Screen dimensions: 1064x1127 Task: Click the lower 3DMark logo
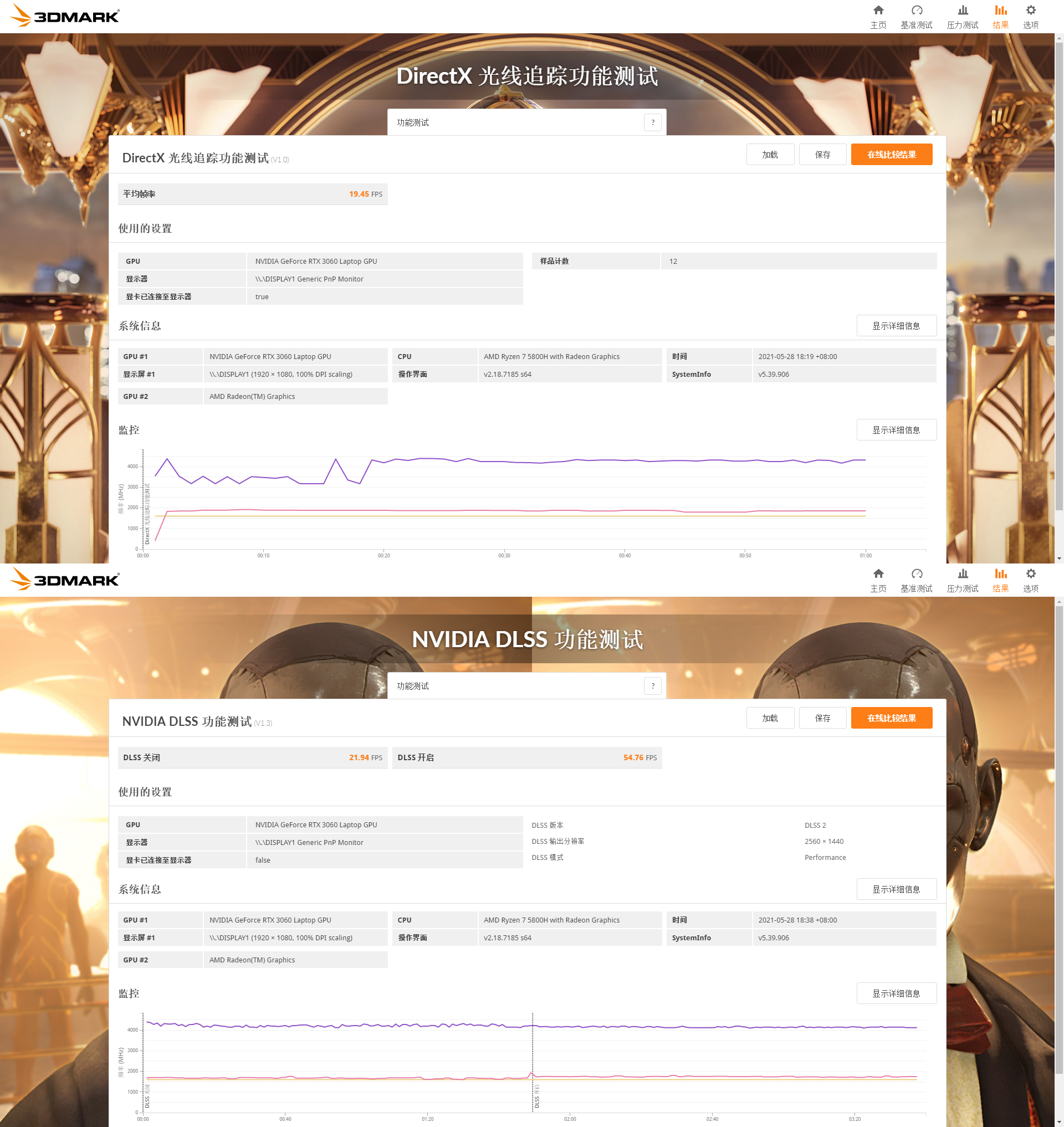(65, 579)
